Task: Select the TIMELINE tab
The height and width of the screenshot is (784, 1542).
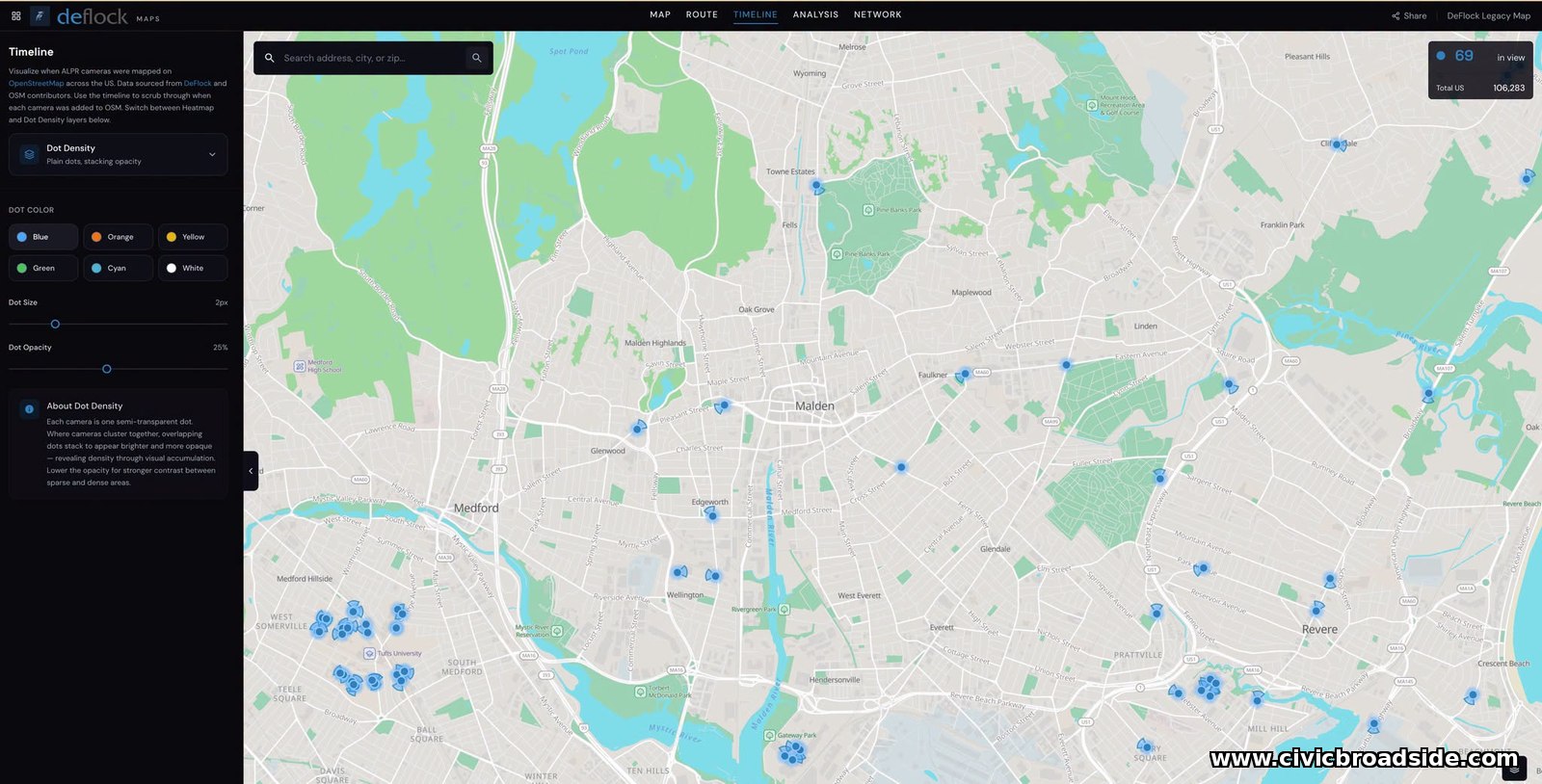Action: [756, 14]
